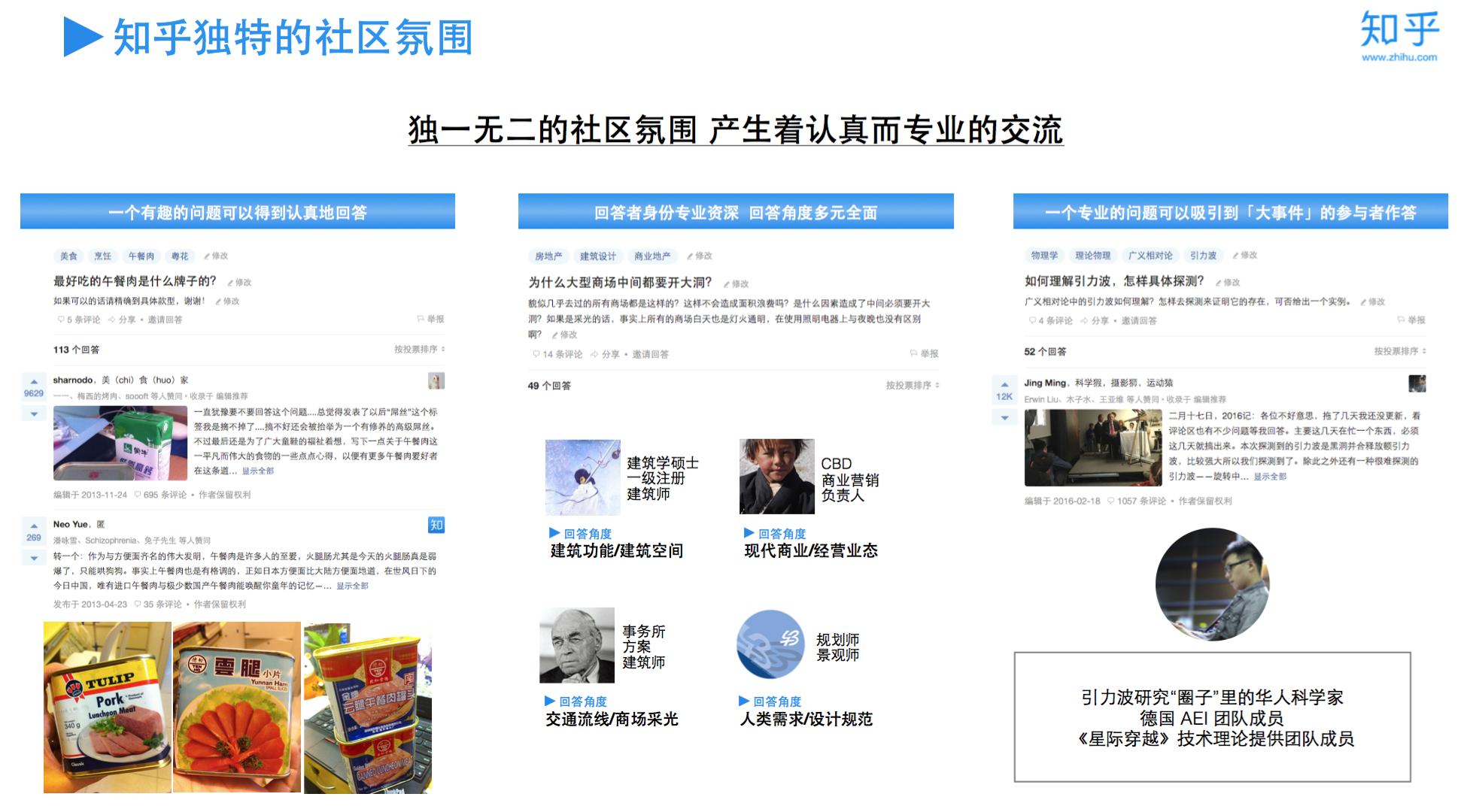Upvote sharnodo's answer with 9629 votes
This screenshot has width=1473, height=812.
tap(34, 382)
